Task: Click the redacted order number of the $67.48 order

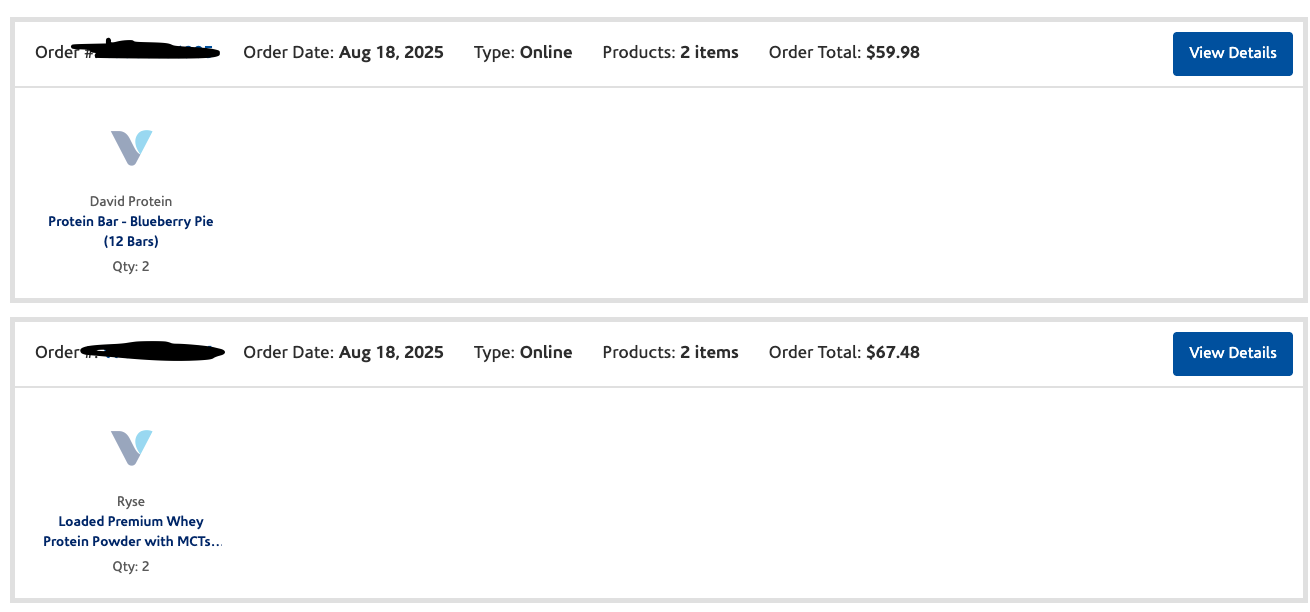Action: coord(152,350)
